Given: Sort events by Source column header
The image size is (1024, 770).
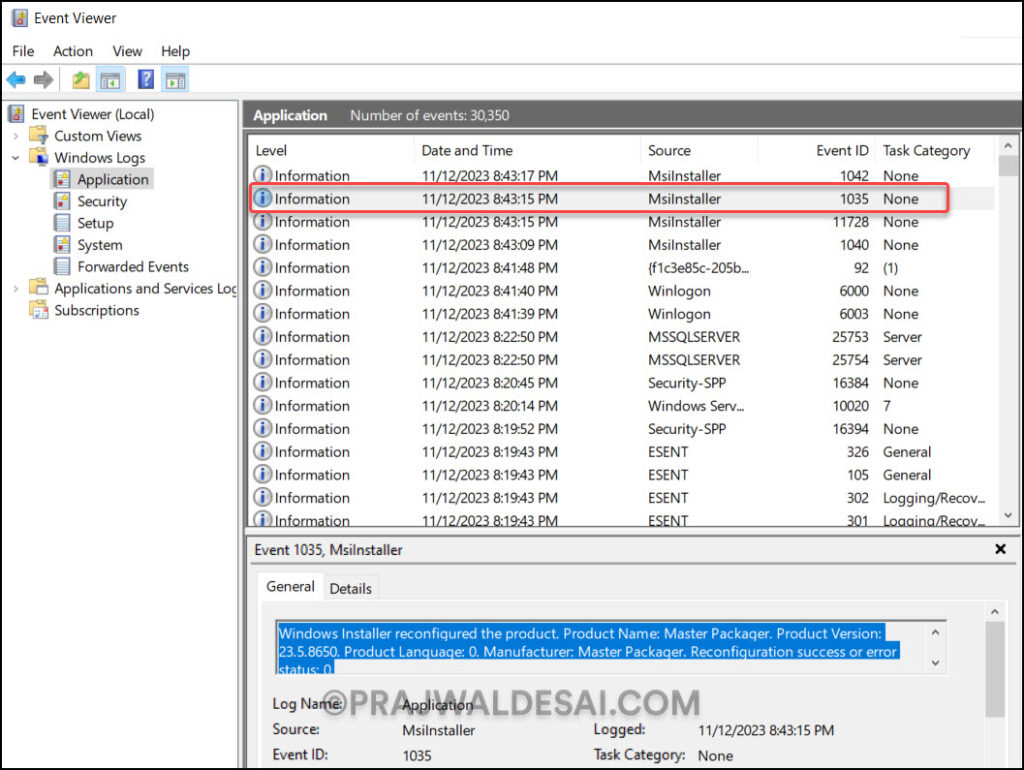Looking at the screenshot, I should 699,150.
